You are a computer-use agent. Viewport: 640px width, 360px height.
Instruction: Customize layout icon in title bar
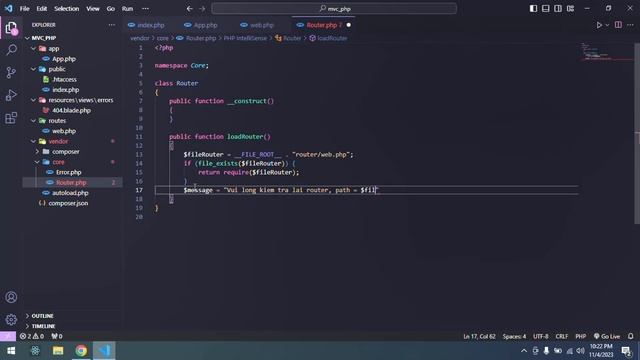[x=571, y=9]
